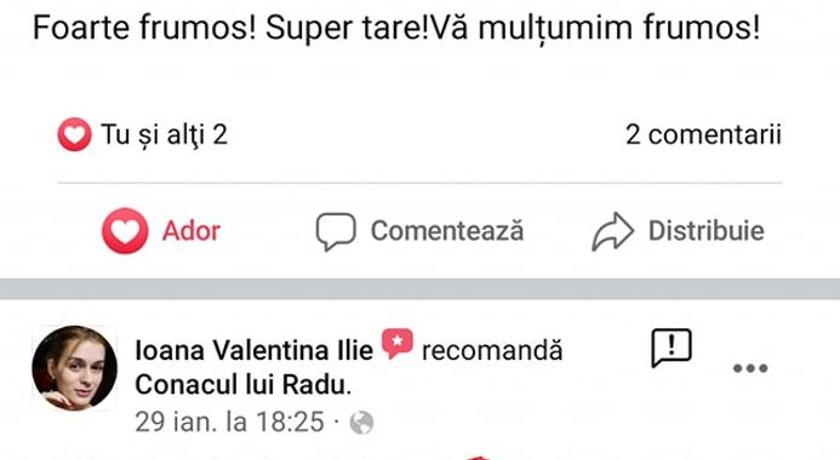Click the speech bubble comment icon
The height and width of the screenshot is (460, 840).
coord(336,232)
